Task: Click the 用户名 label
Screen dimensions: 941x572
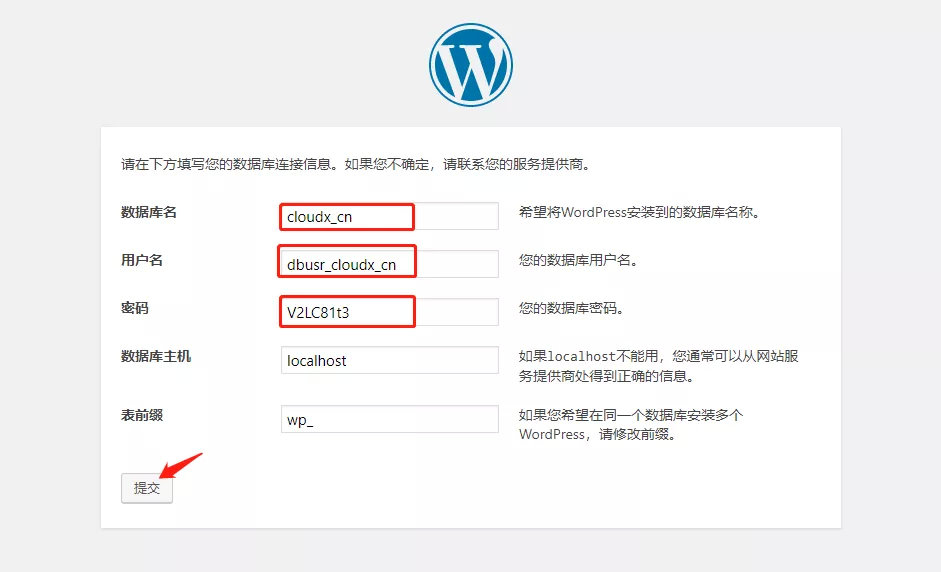Action: pyautogui.click(x=142, y=260)
